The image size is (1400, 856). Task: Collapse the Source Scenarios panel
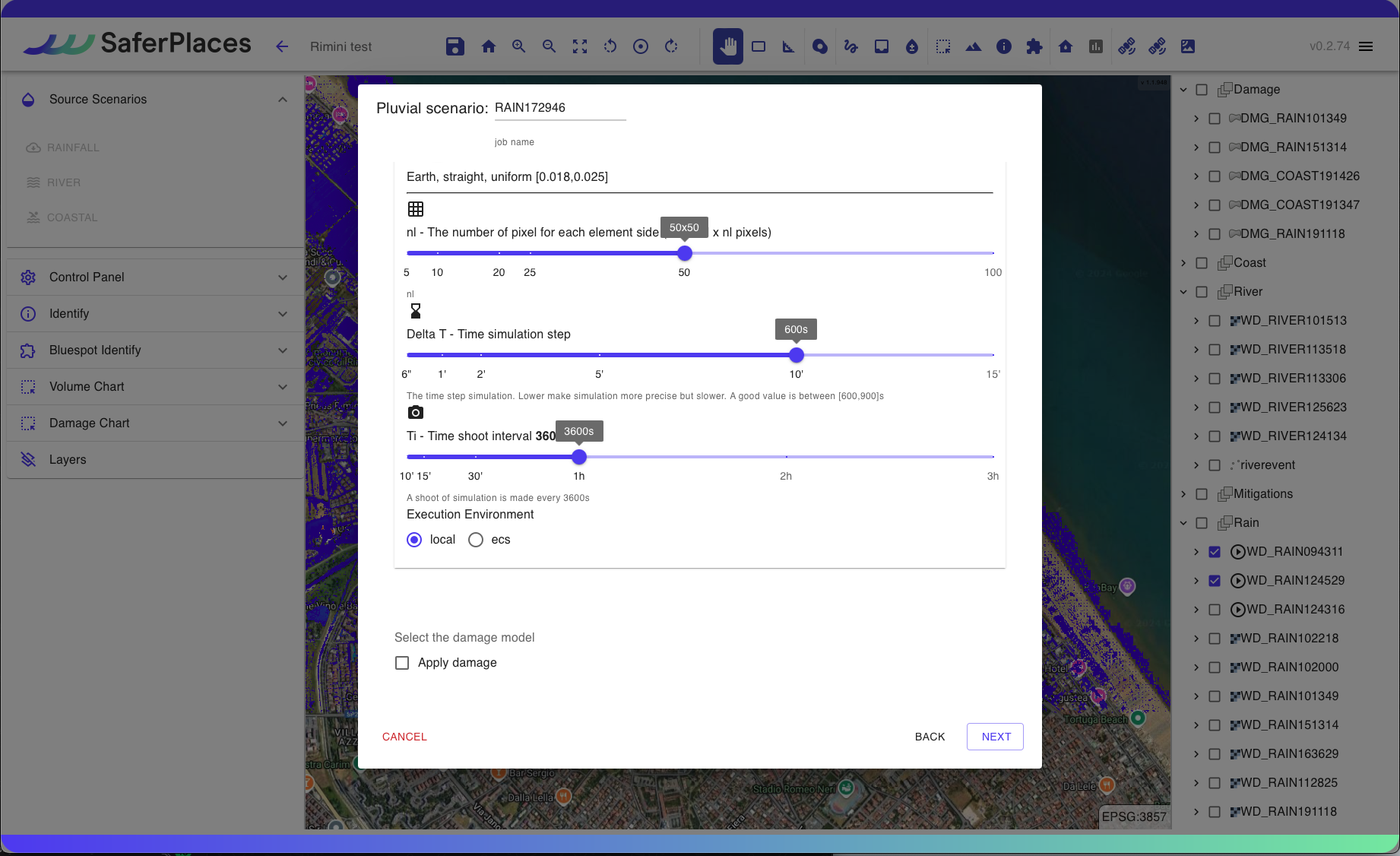[283, 100]
